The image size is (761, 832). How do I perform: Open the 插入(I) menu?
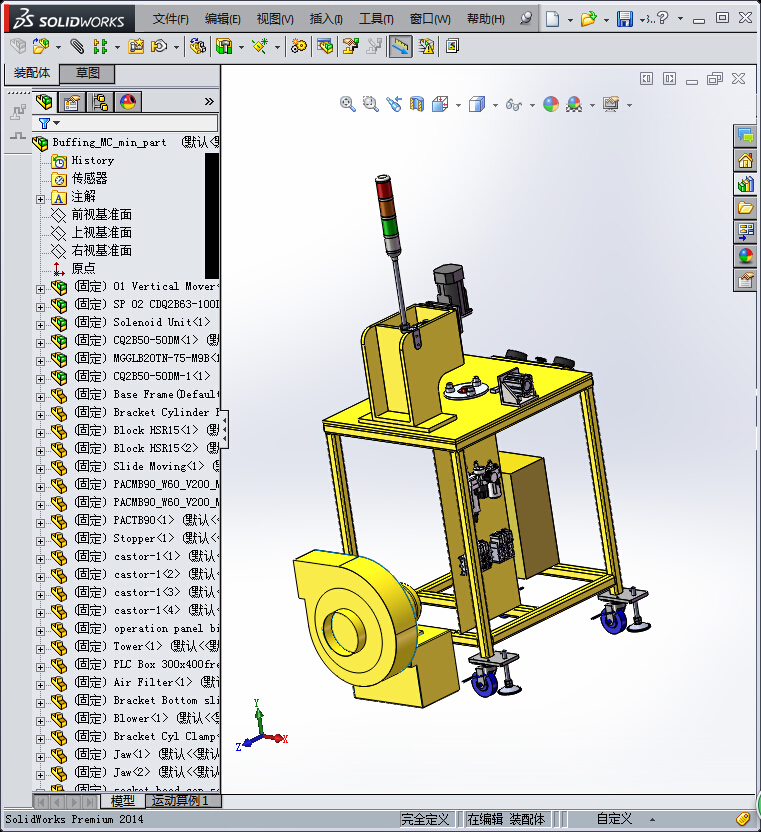(x=326, y=19)
